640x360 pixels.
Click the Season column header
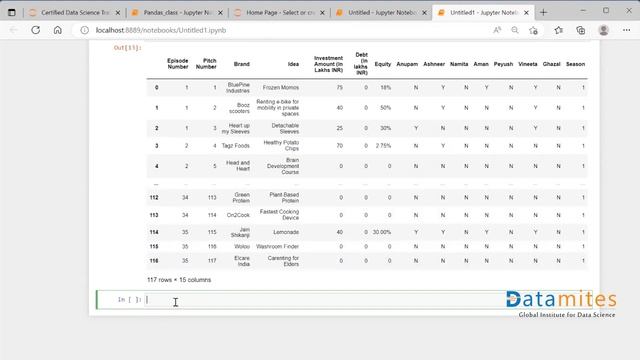(576, 64)
